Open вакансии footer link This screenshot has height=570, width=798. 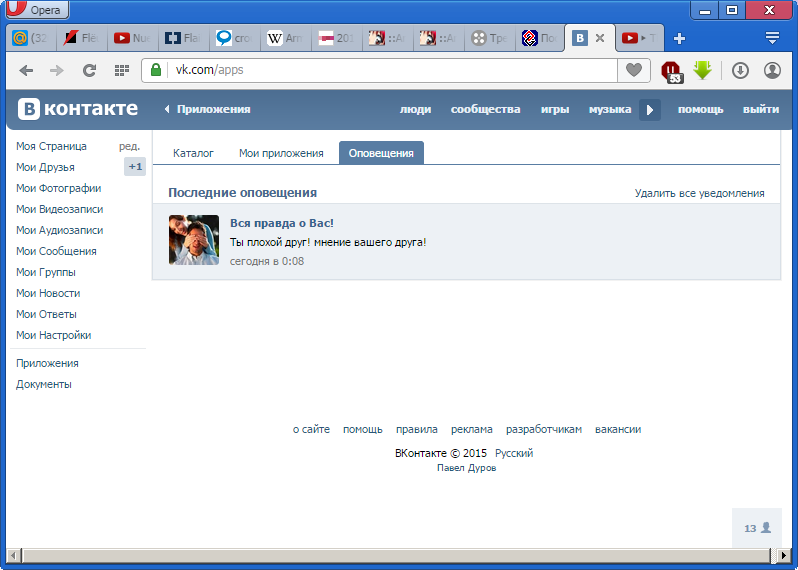coord(618,430)
